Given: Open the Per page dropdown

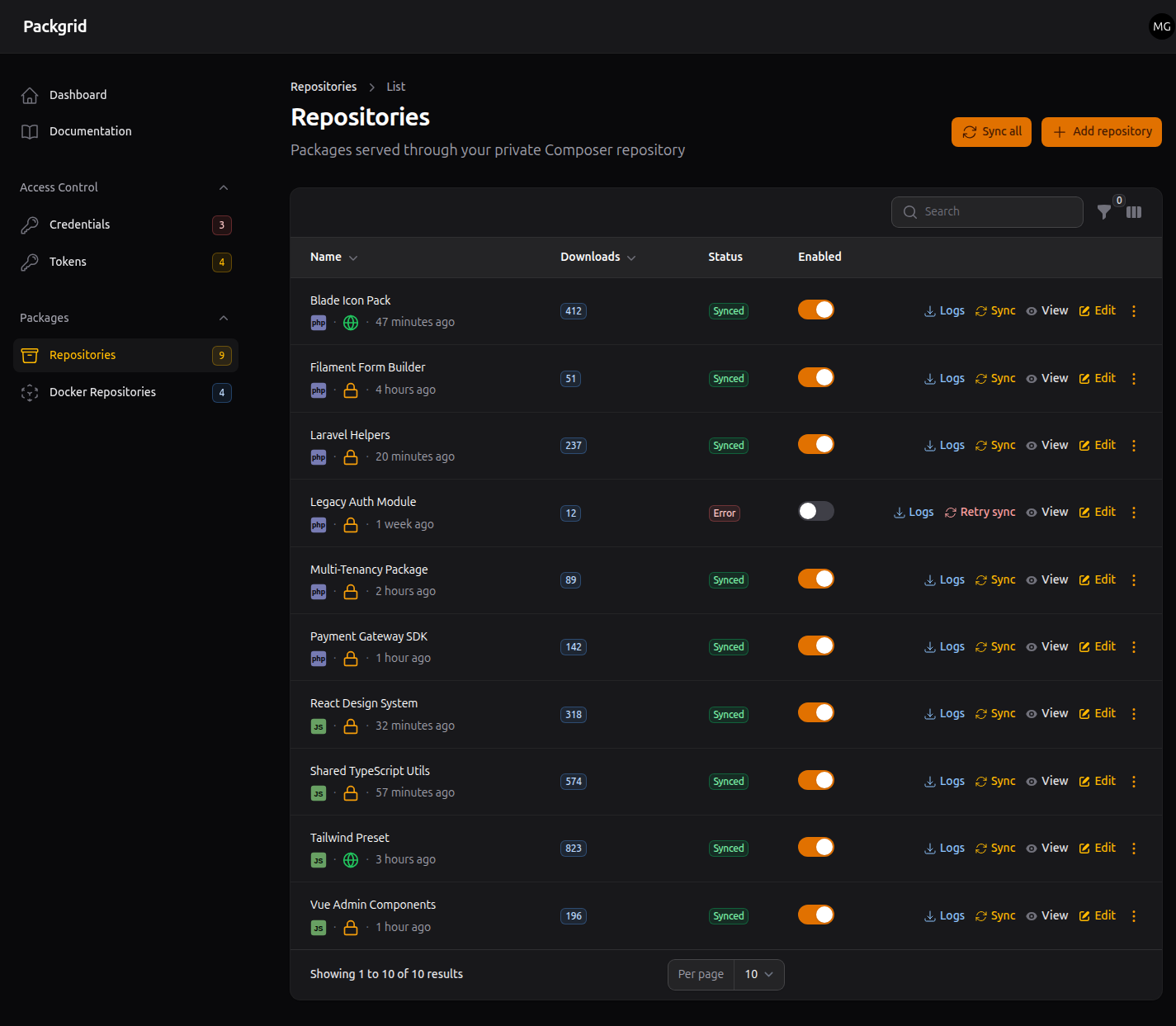Looking at the screenshot, I should pyautogui.click(x=758, y=975).
